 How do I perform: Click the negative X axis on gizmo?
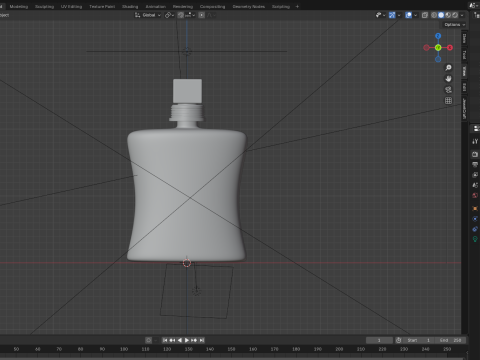pos(426,48)
